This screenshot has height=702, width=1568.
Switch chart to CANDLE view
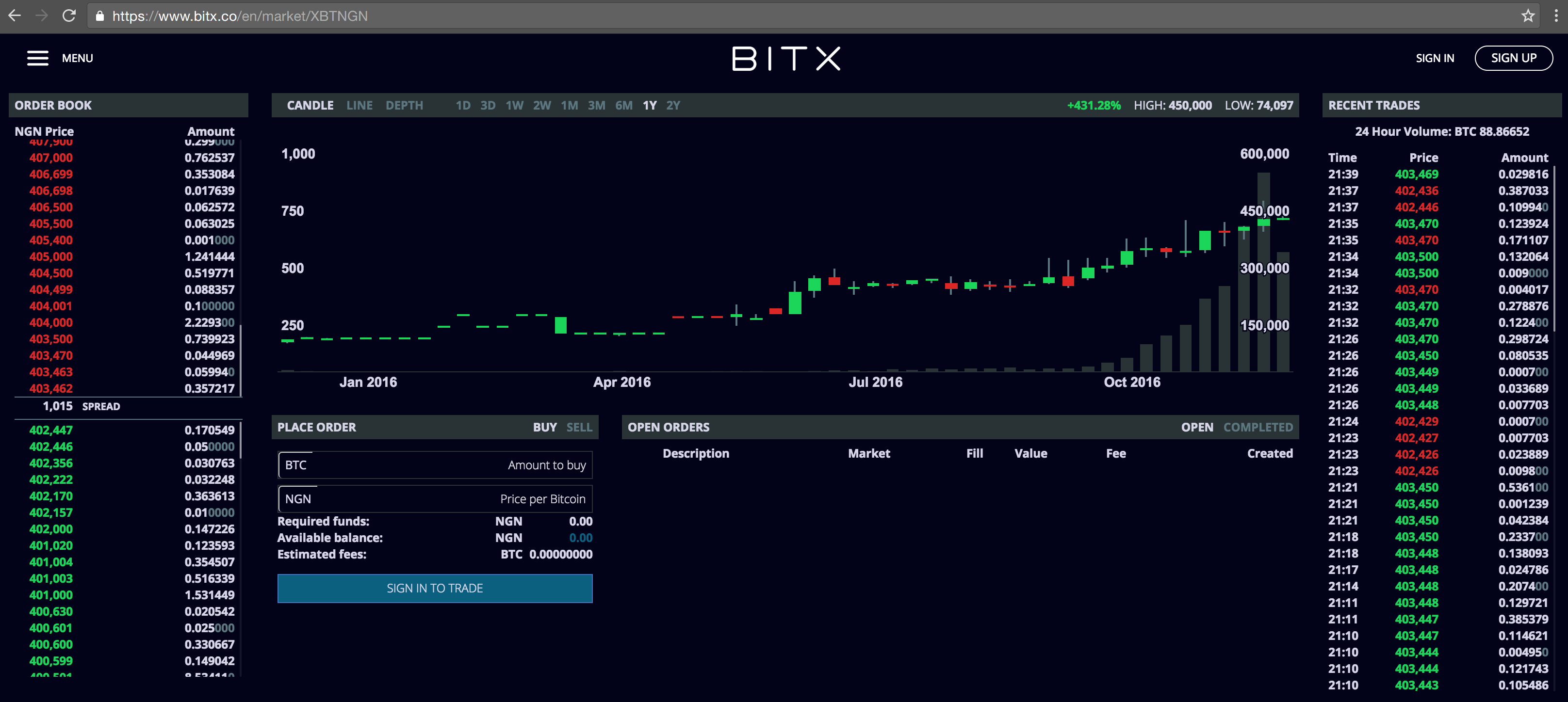point(310,105)
